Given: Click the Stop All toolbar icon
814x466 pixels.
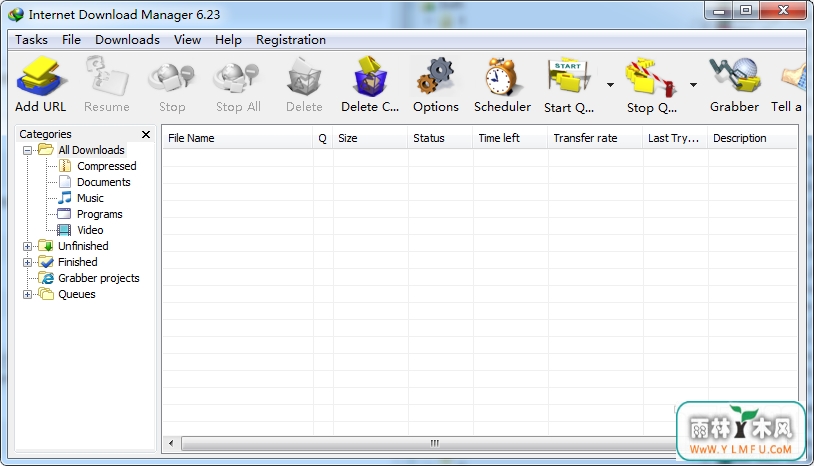Looking at the screenshot, I should 238,78.
